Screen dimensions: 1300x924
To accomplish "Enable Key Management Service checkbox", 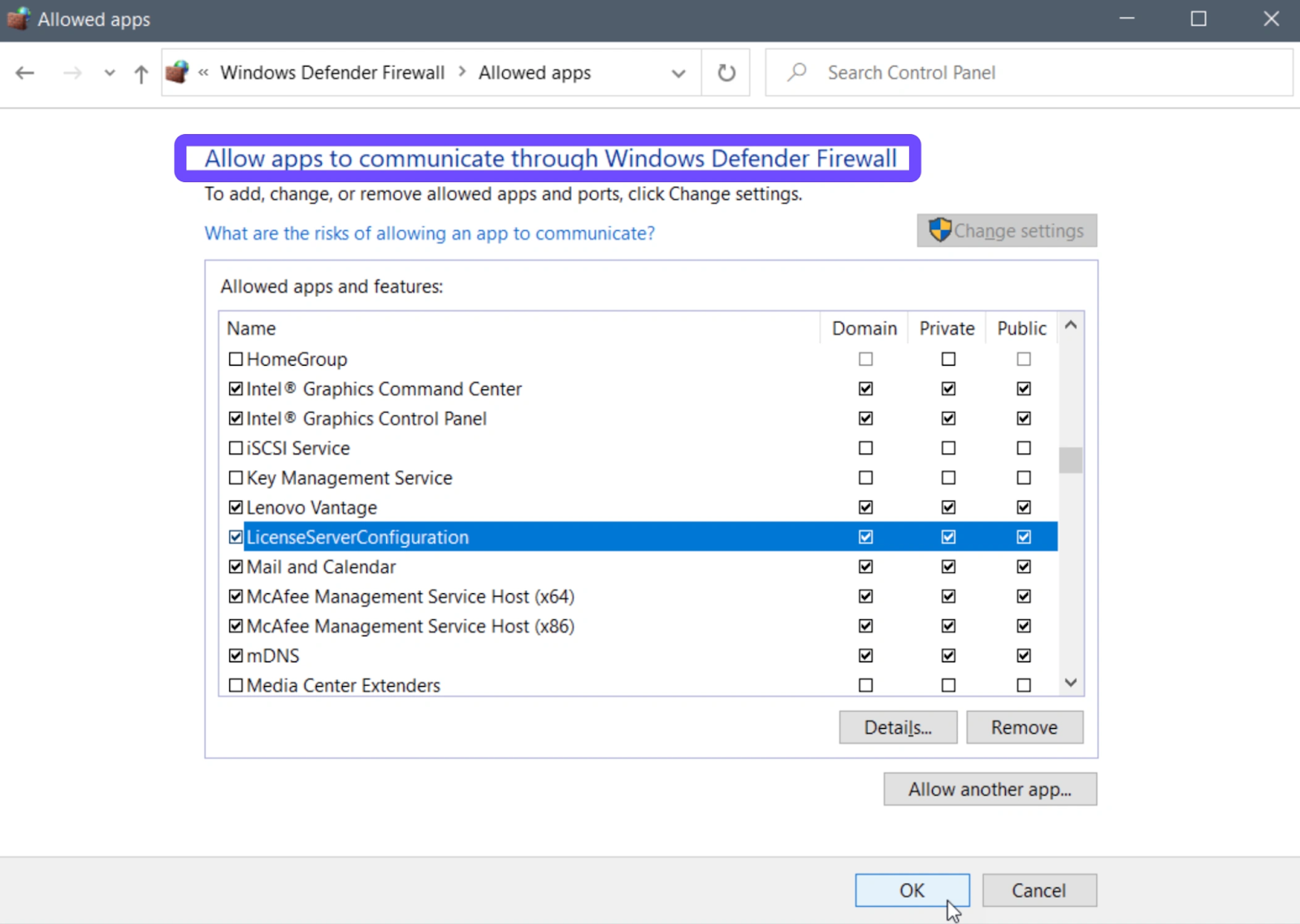I will [236, 477].
